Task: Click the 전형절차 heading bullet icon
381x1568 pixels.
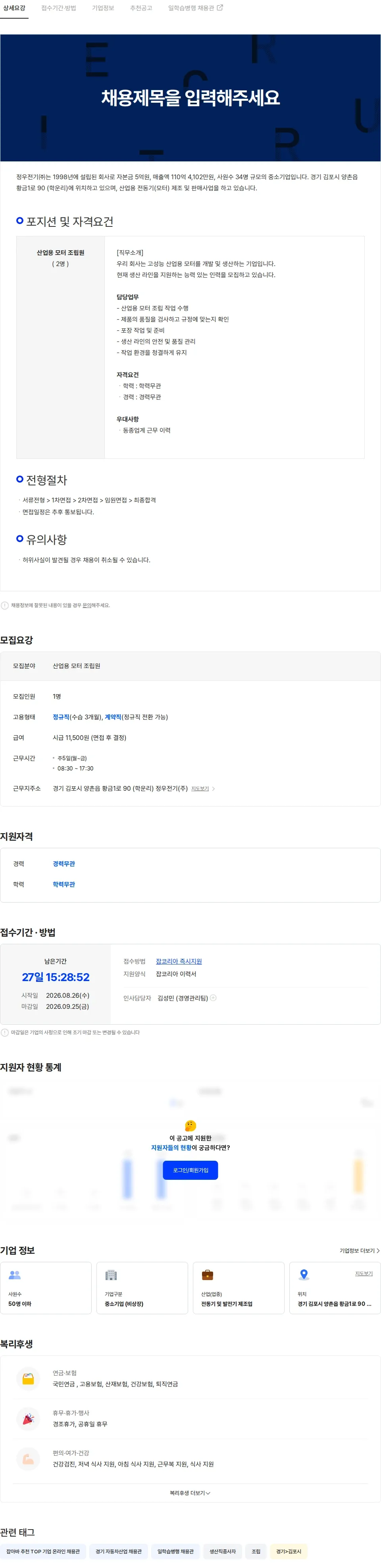Action: (x=19, y=479)
